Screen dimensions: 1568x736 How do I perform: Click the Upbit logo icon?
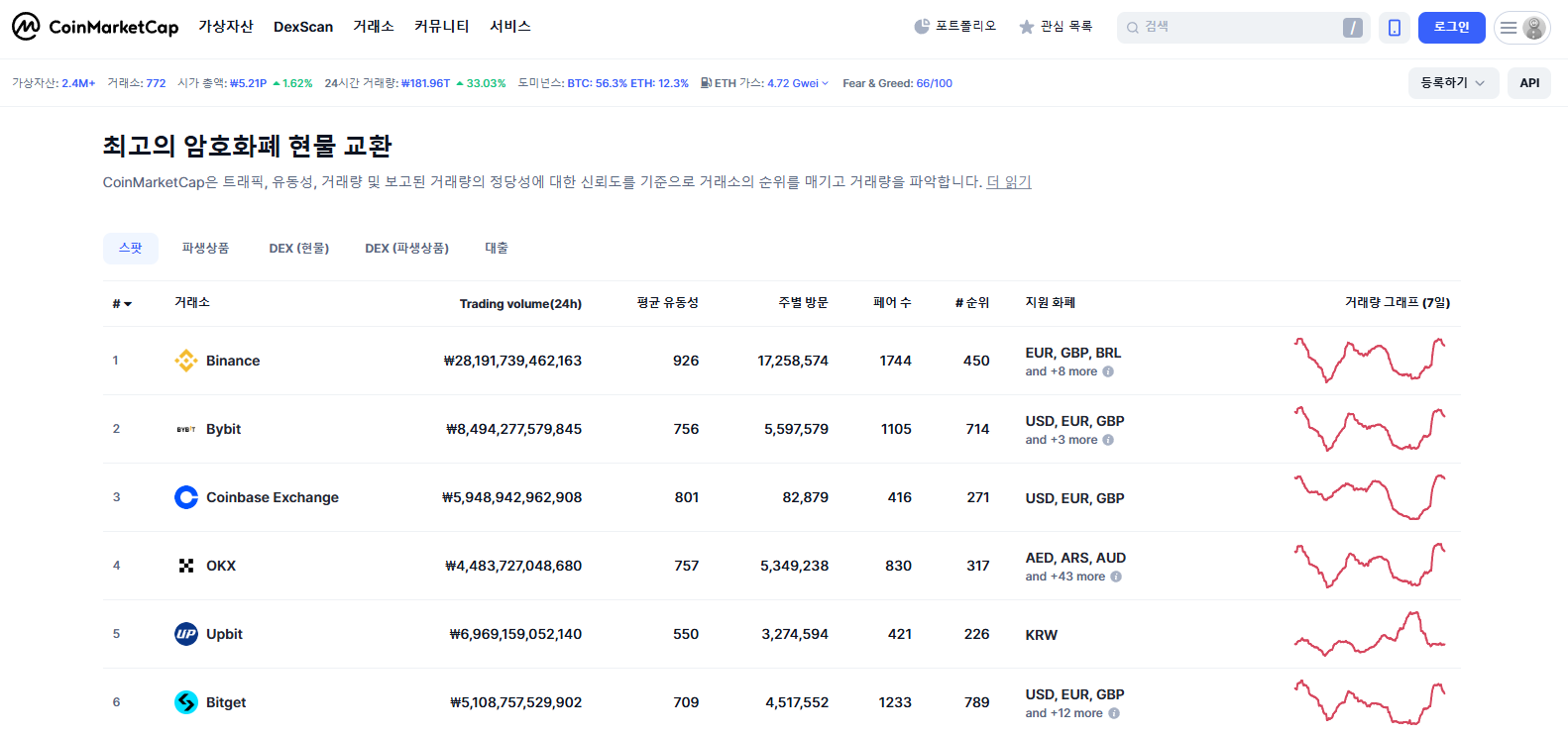point(186,634)
